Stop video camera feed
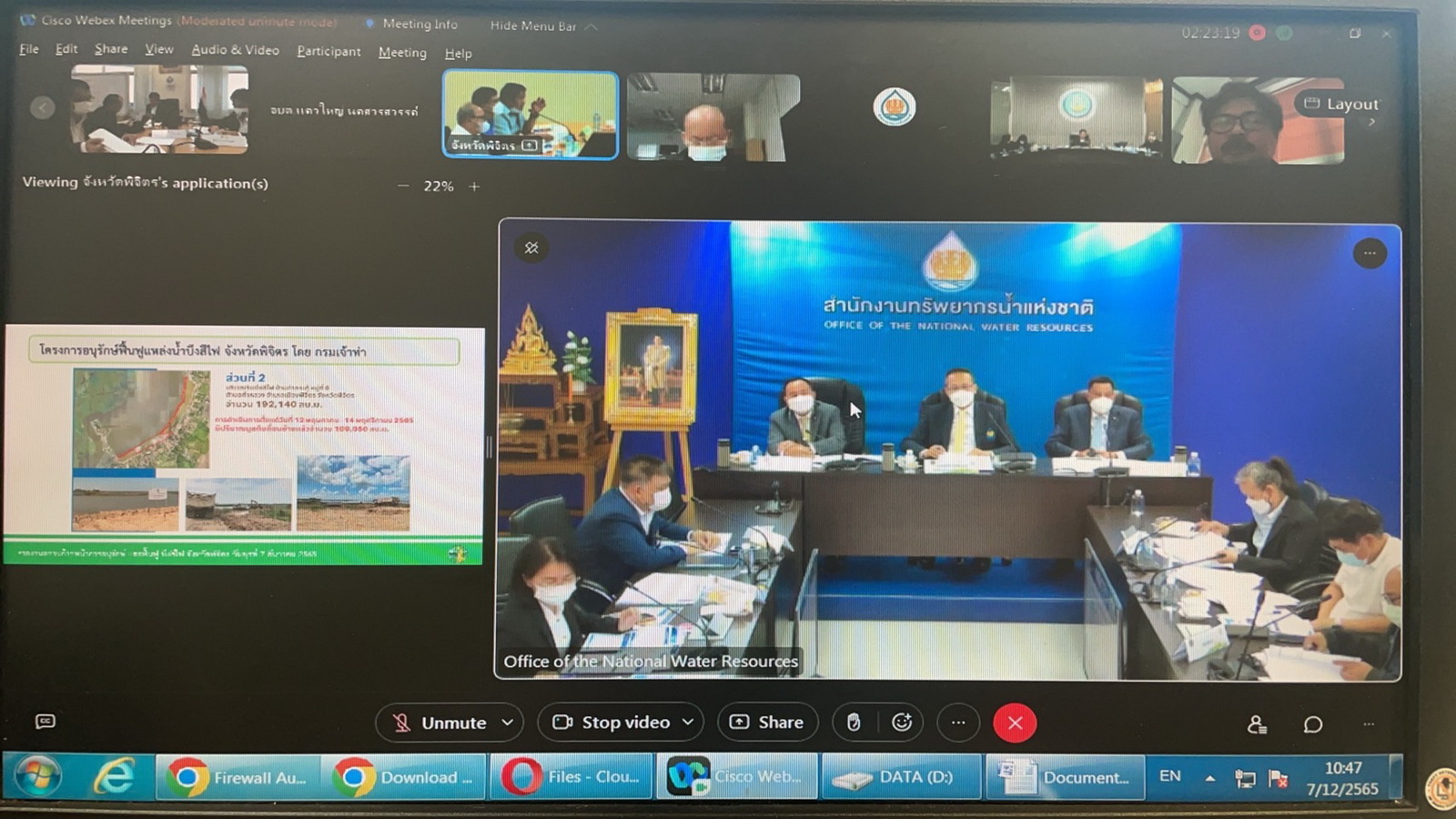 (612, 723)
